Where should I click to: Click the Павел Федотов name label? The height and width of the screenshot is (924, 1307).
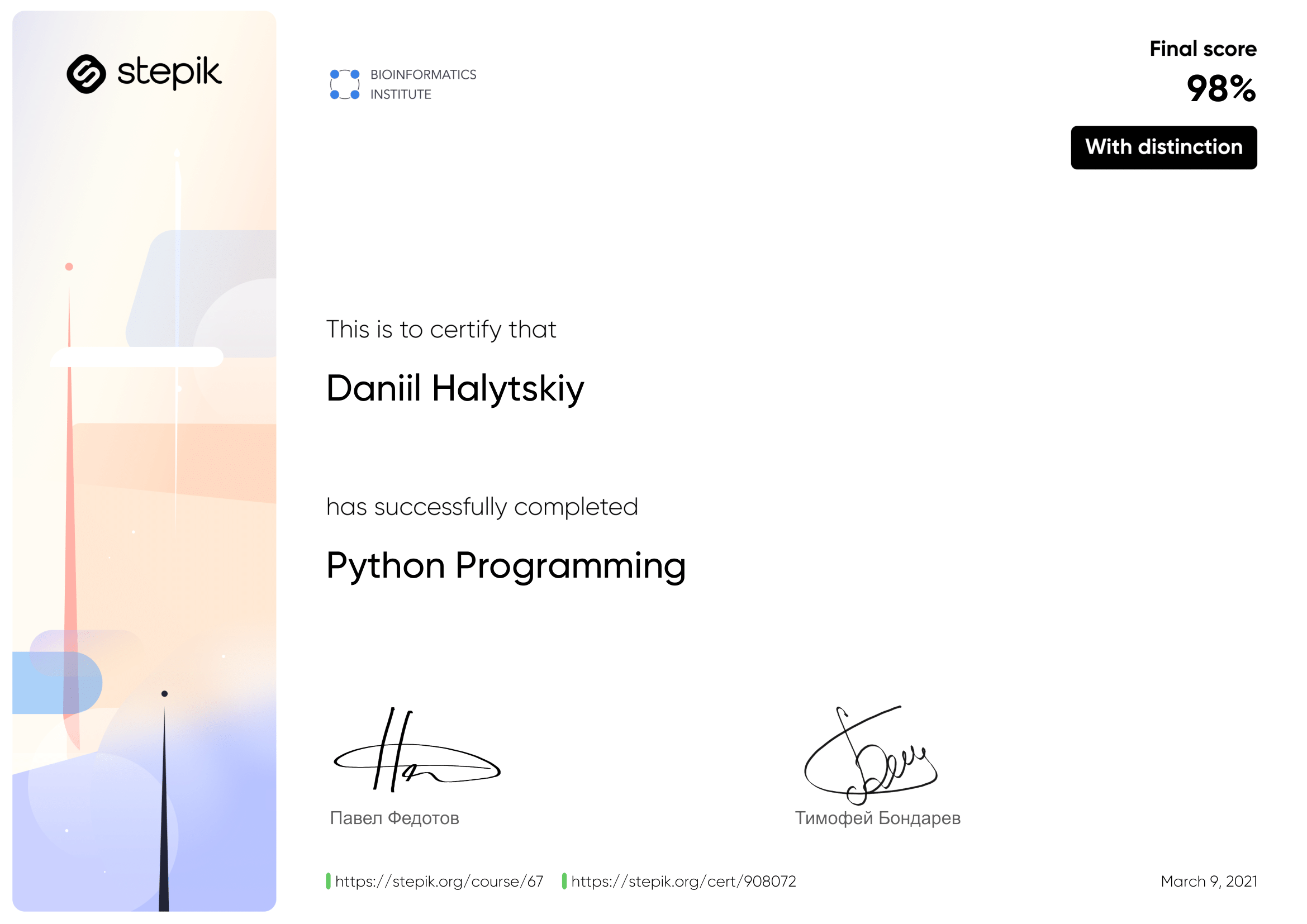[395, 818]
